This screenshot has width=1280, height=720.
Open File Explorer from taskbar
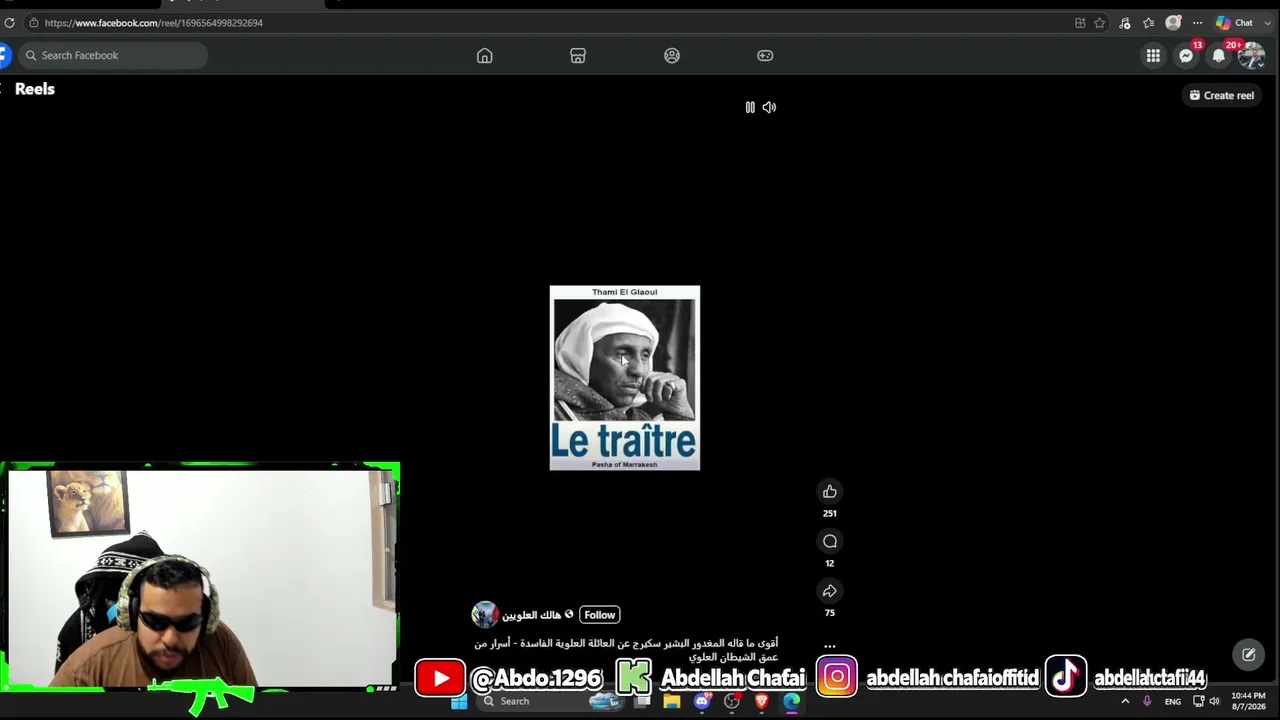[x=672, y=701]
